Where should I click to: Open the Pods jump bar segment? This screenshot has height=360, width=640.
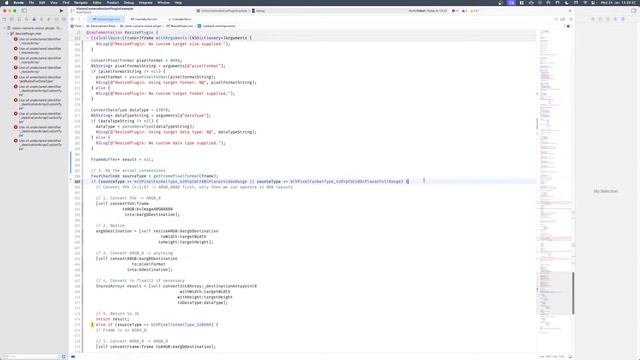click(76, 26)
